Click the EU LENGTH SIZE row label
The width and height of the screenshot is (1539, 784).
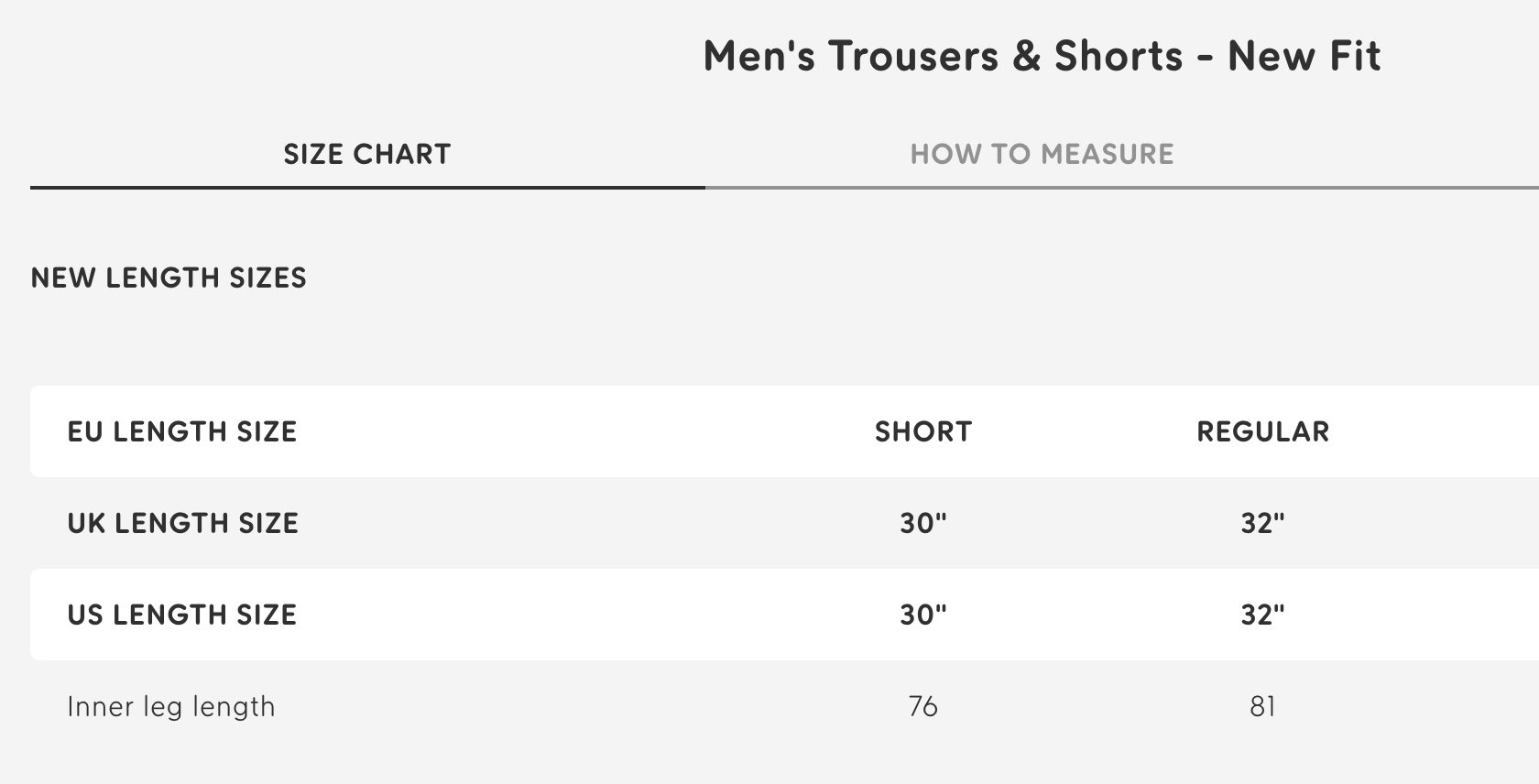pos(183,431)
